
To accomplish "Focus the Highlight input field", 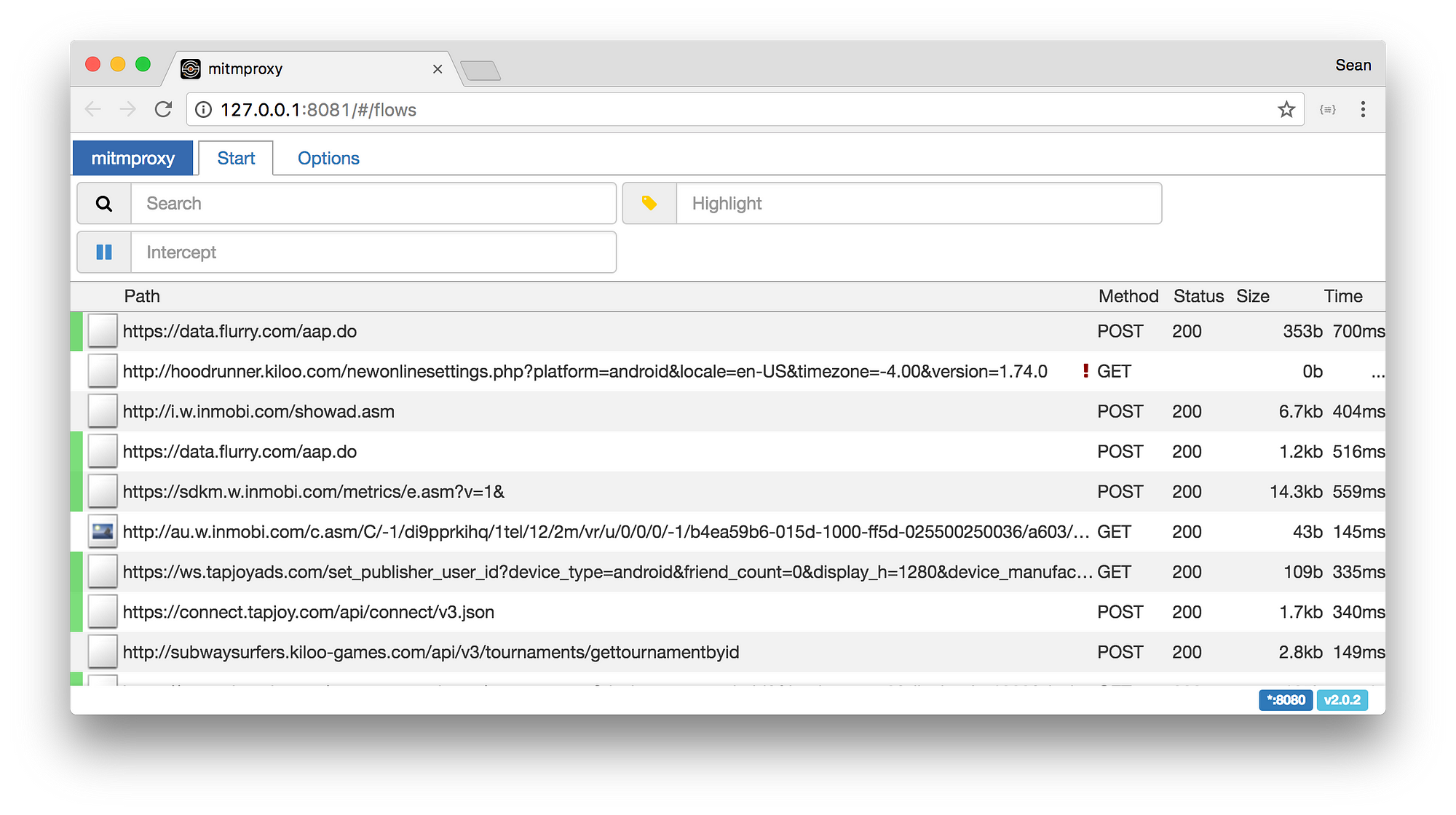I will 919,203.
